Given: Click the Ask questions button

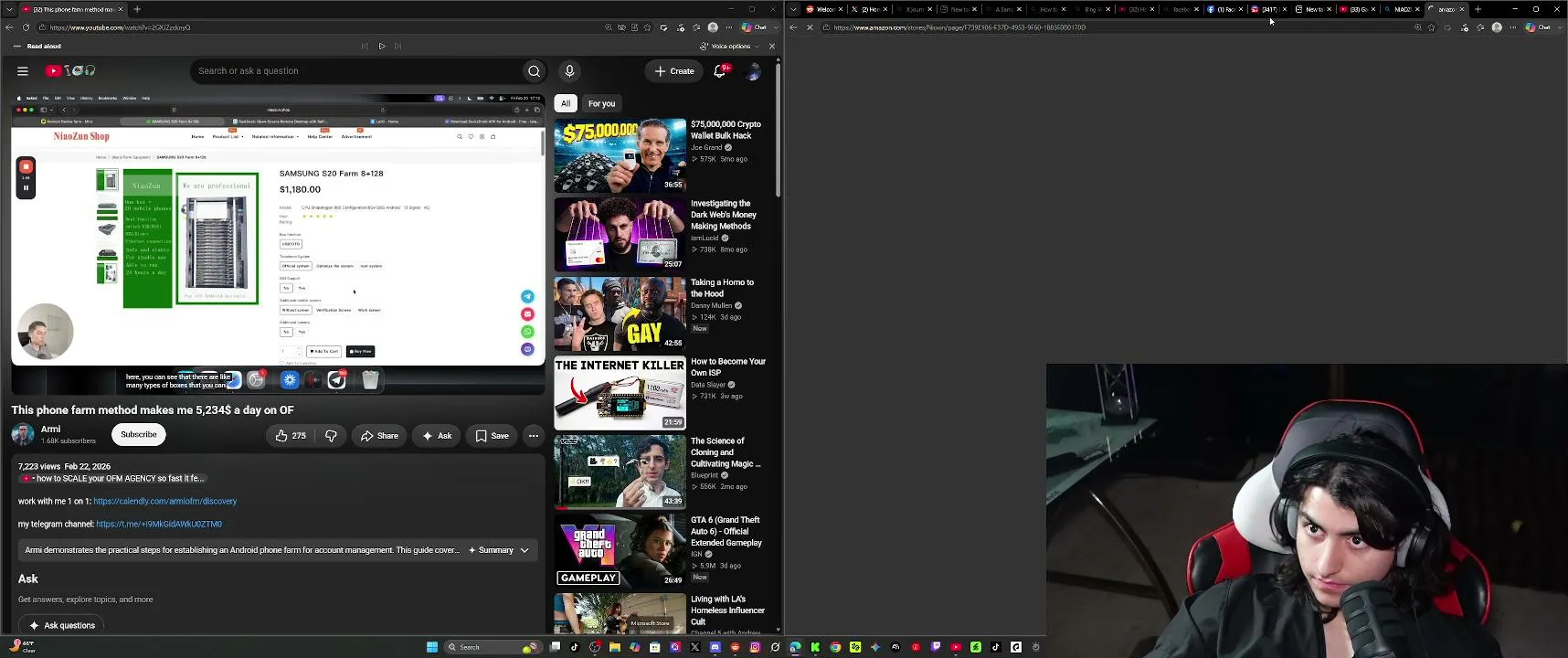Looking at the screenshot, I should pyautogui.click(x=61, y=625).
